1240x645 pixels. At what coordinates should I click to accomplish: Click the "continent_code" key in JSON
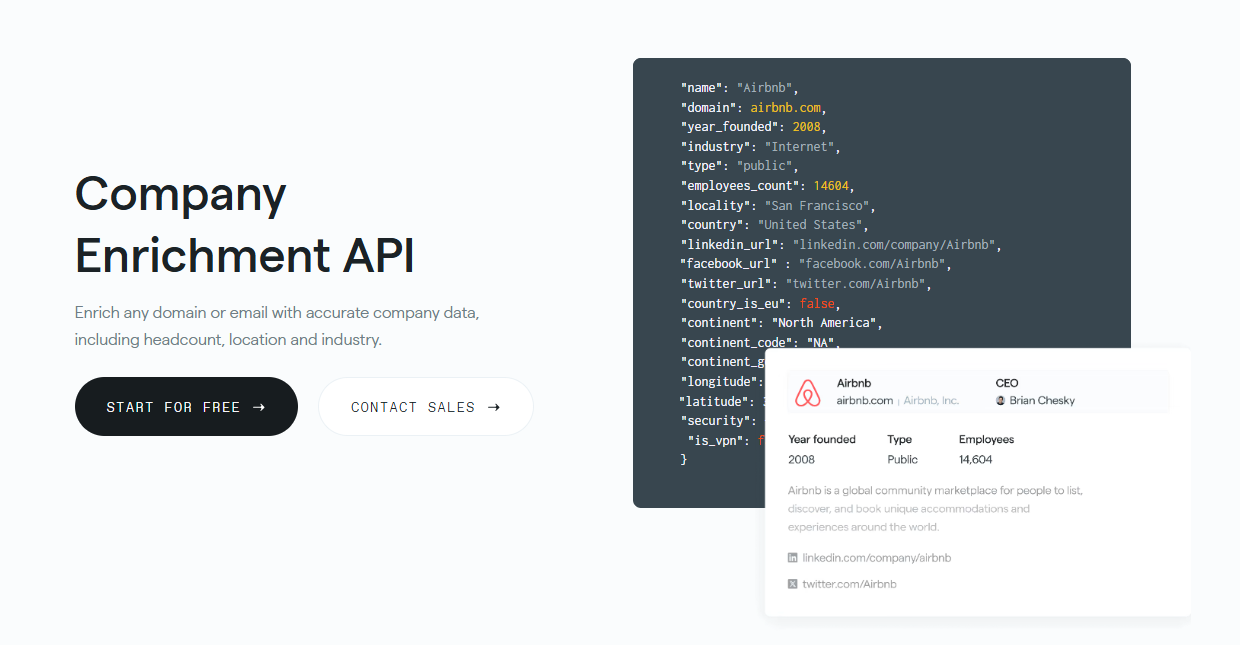point(736,342)
